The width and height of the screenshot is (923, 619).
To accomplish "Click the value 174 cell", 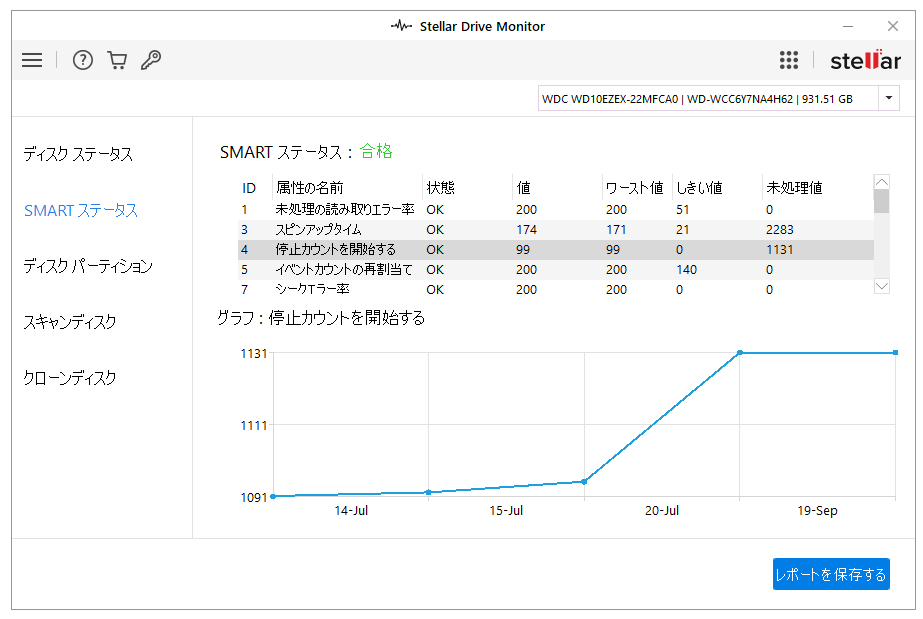I will pos(526,229).
